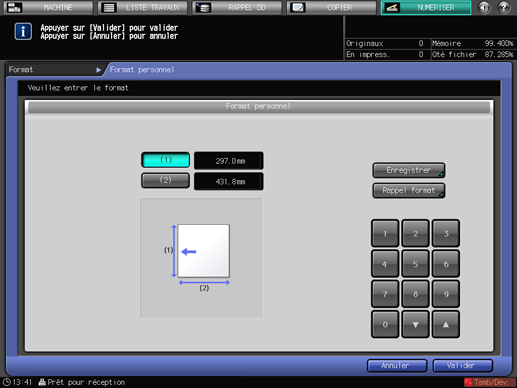Open Enregistrer sub-menu button
The image size is (517, 388).
(x=409, y=170)
